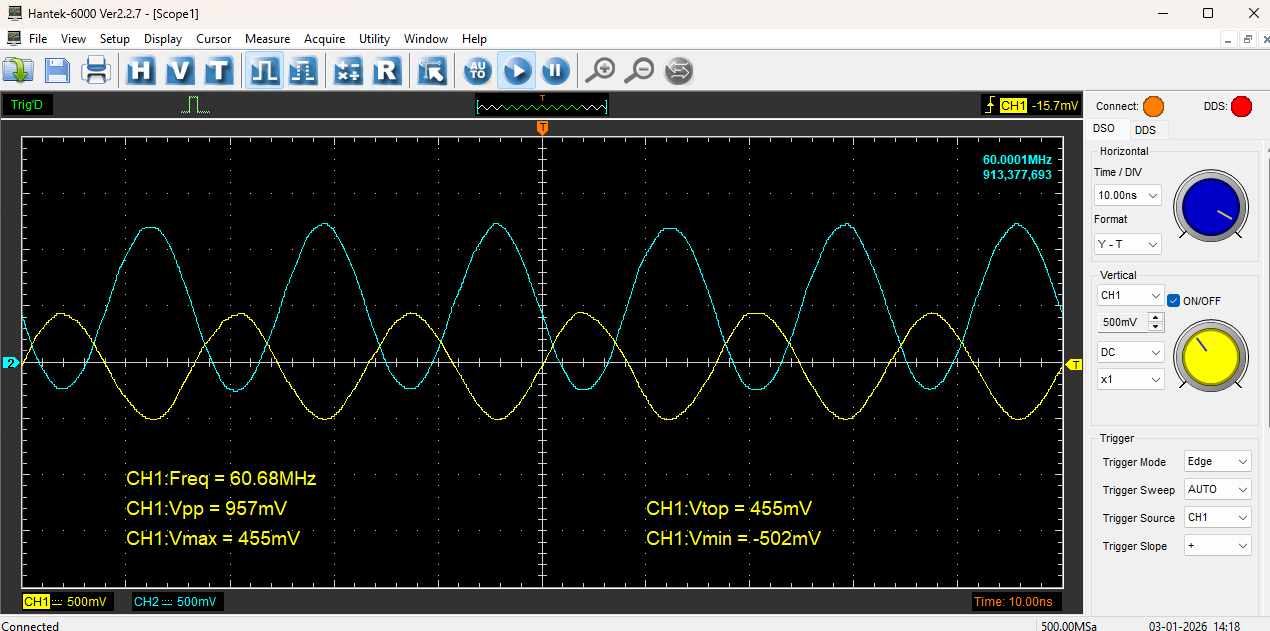Viewport: 1270px width, 631px height.
Task: Click the waveform memory overview bar
Action: coord(542,105)
